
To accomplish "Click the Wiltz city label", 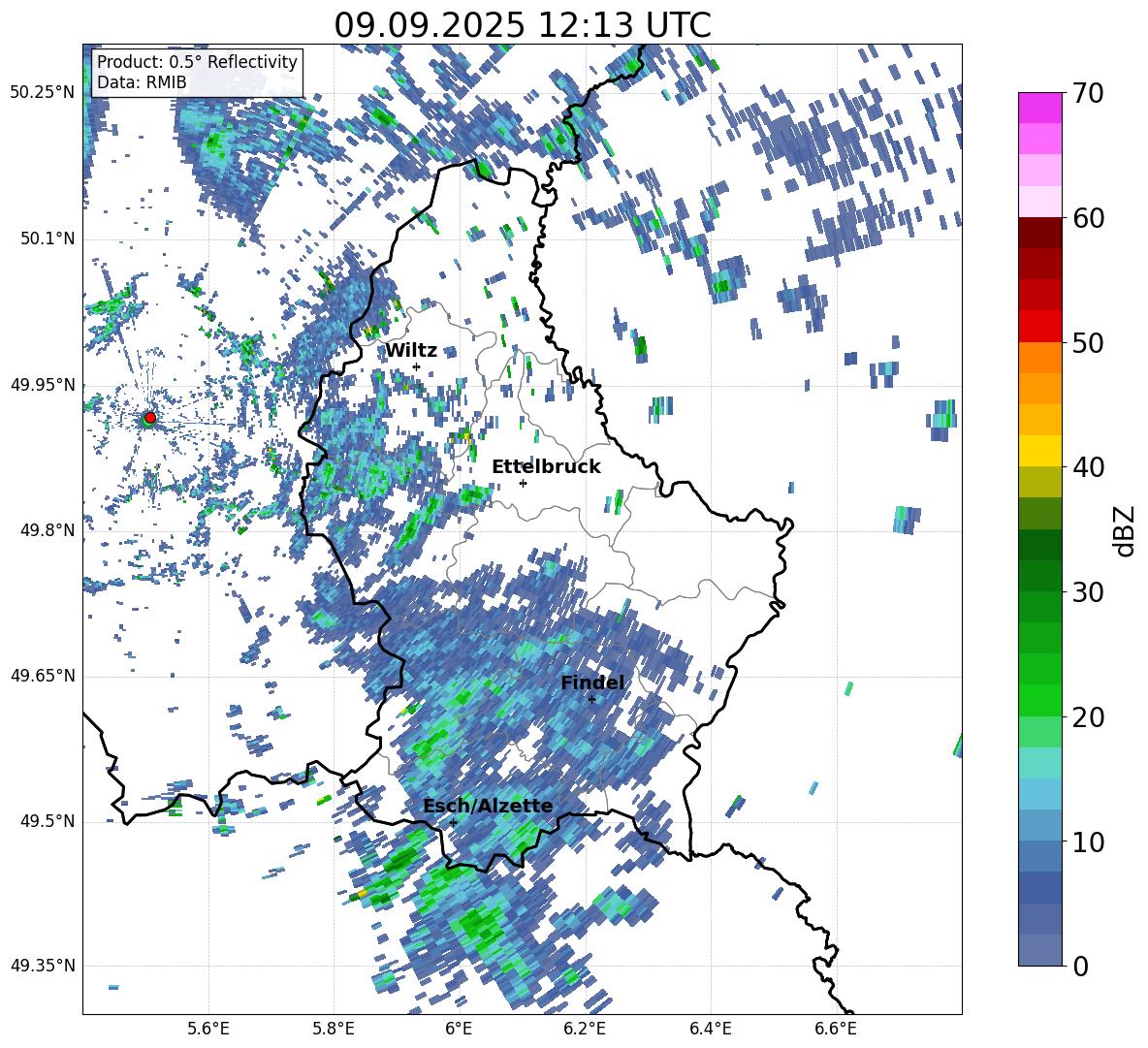I will coord(411,351).
